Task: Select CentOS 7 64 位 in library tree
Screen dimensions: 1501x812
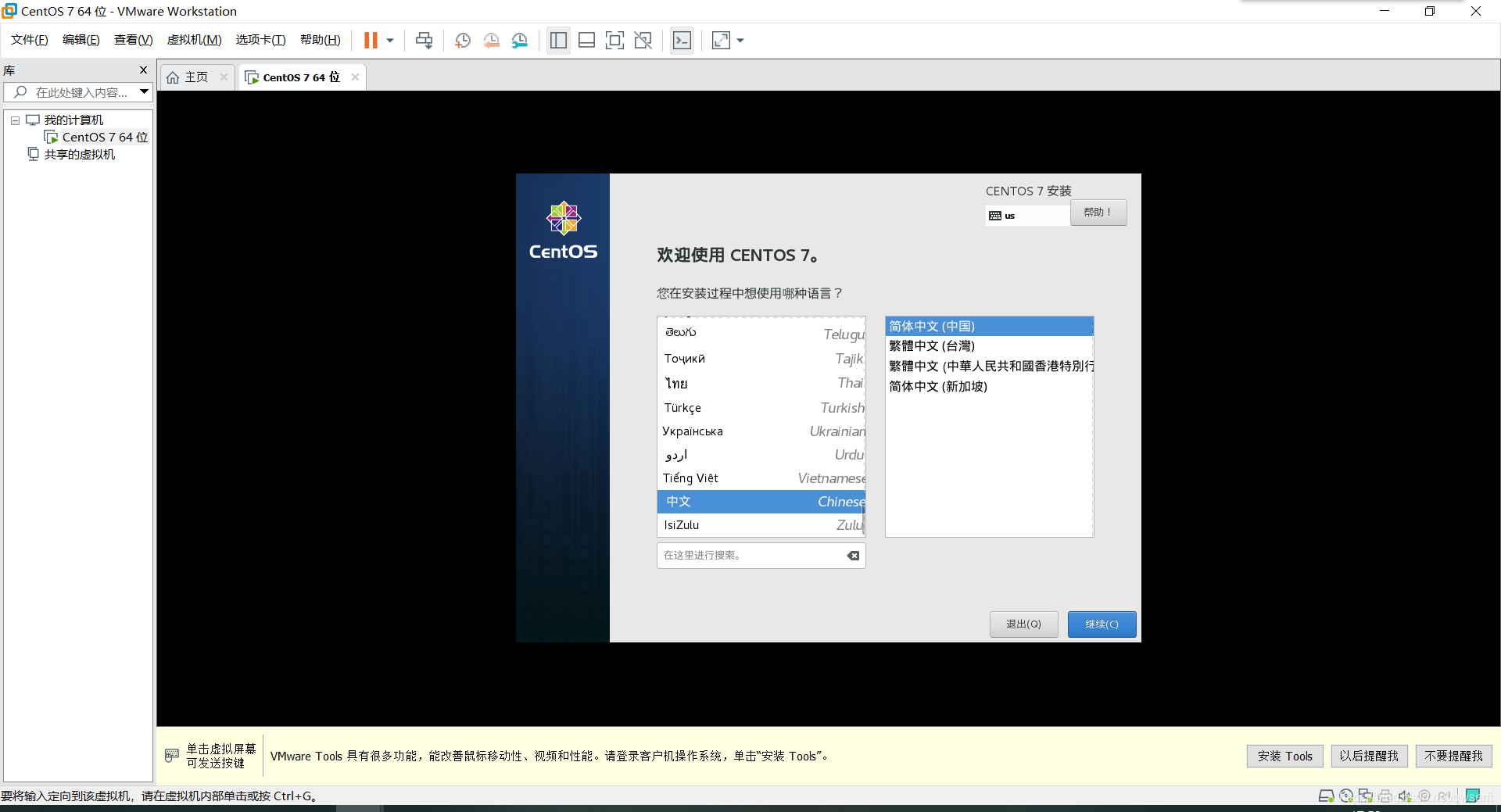Action: (x=96, y=137)
